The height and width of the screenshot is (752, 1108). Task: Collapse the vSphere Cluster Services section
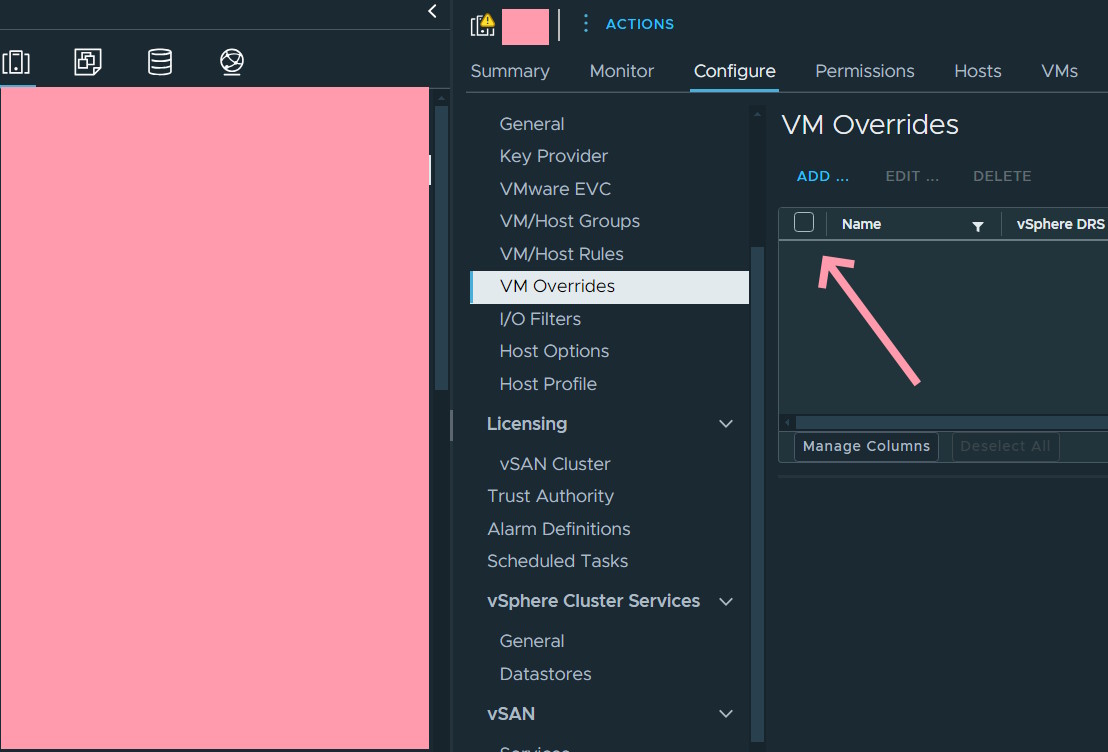(x=726, y=601)
